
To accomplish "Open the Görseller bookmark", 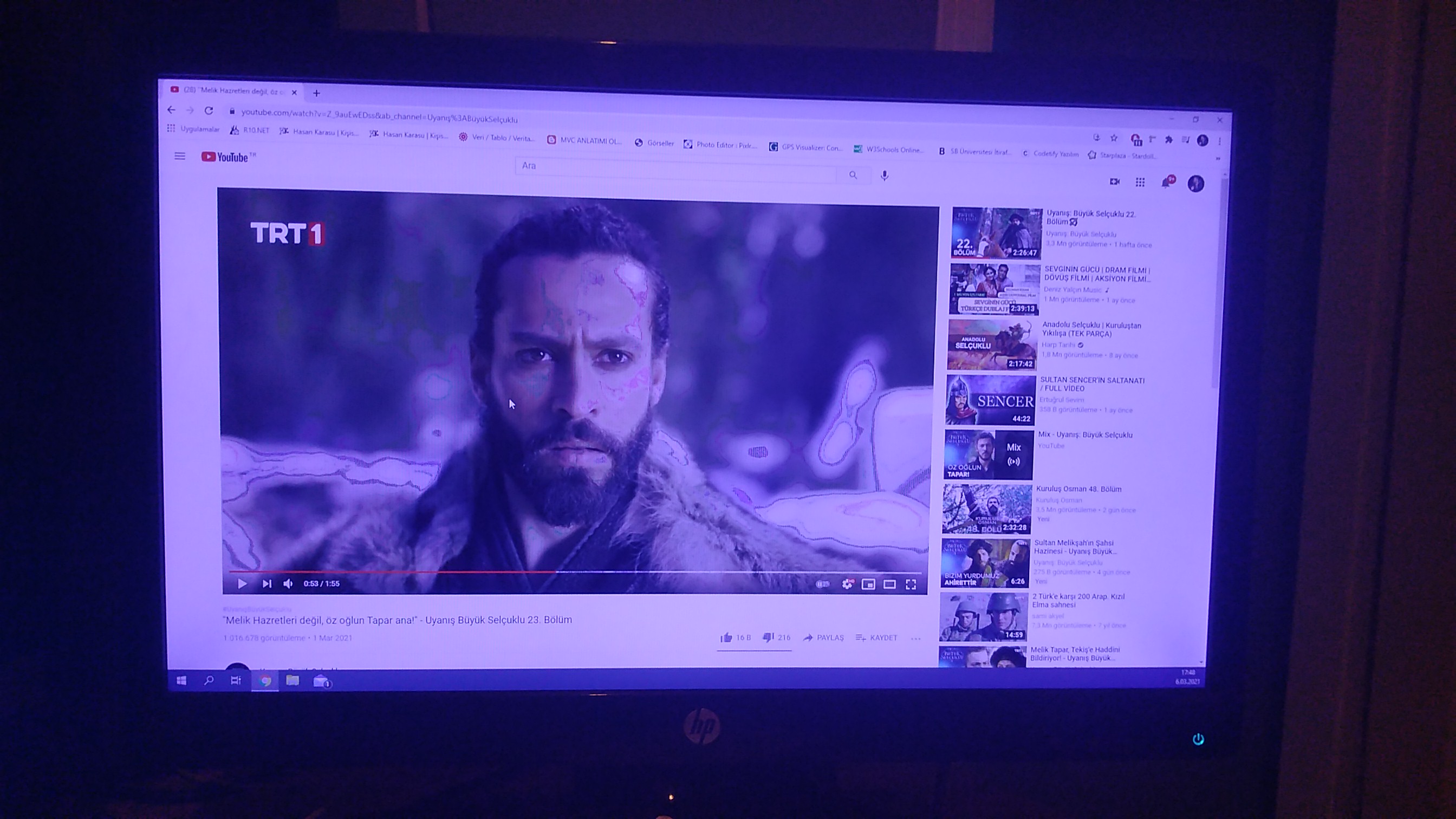I will tap(654, 143).
